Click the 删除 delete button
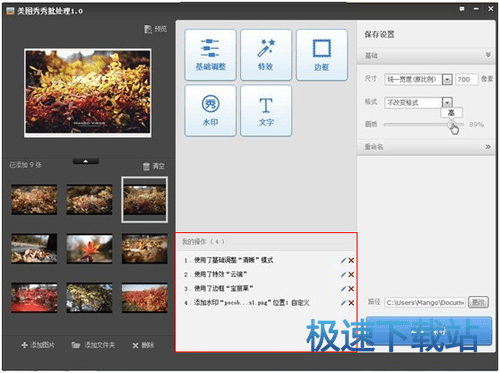This screenshot has height=373, width=500. (143, 345)
